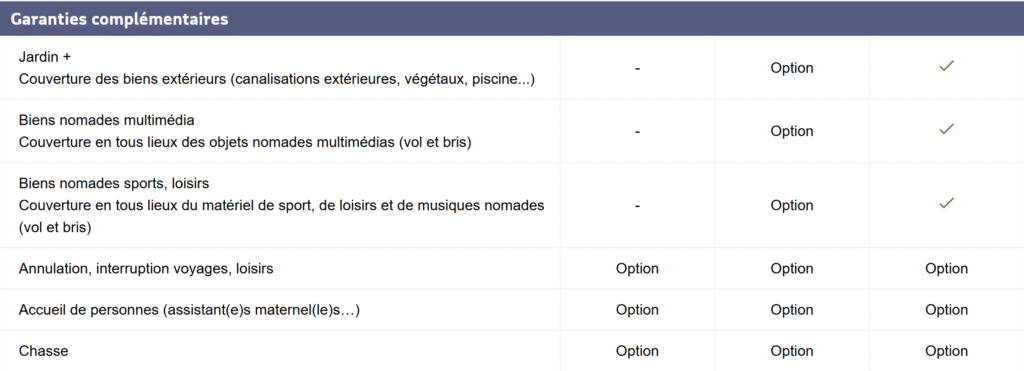
Task: Click middle Option for Biens nomades sports, loisirs
Action: (792, 205)
